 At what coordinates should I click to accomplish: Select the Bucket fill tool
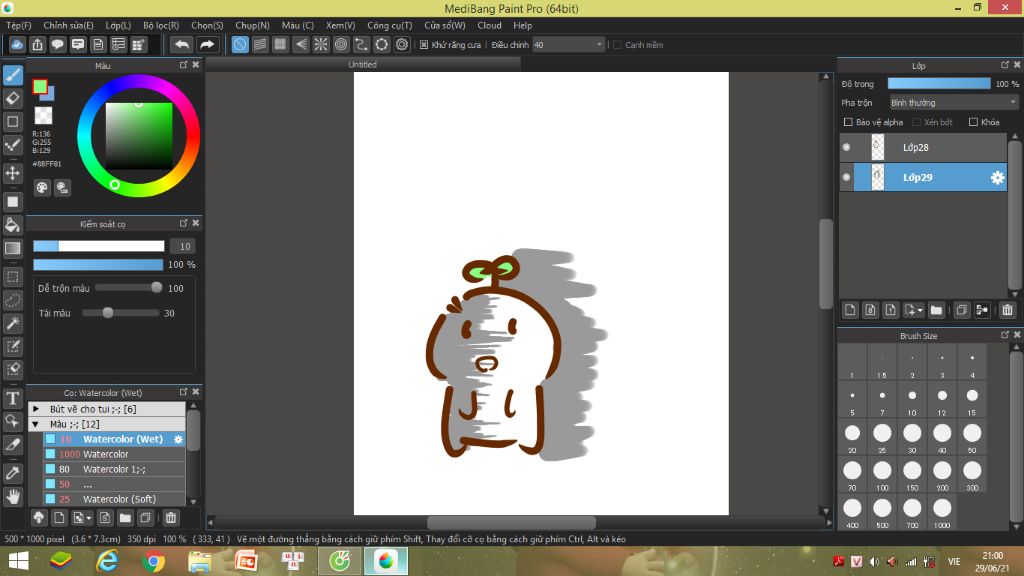(13, 225)
